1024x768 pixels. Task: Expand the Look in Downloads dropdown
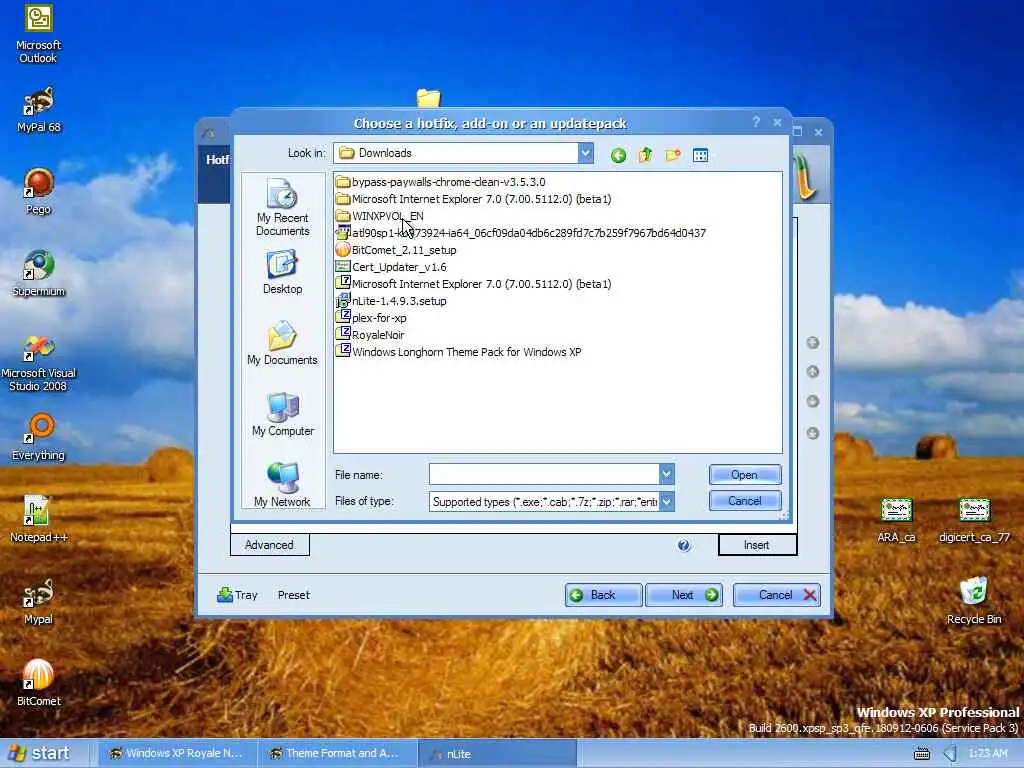click(586, 153)
